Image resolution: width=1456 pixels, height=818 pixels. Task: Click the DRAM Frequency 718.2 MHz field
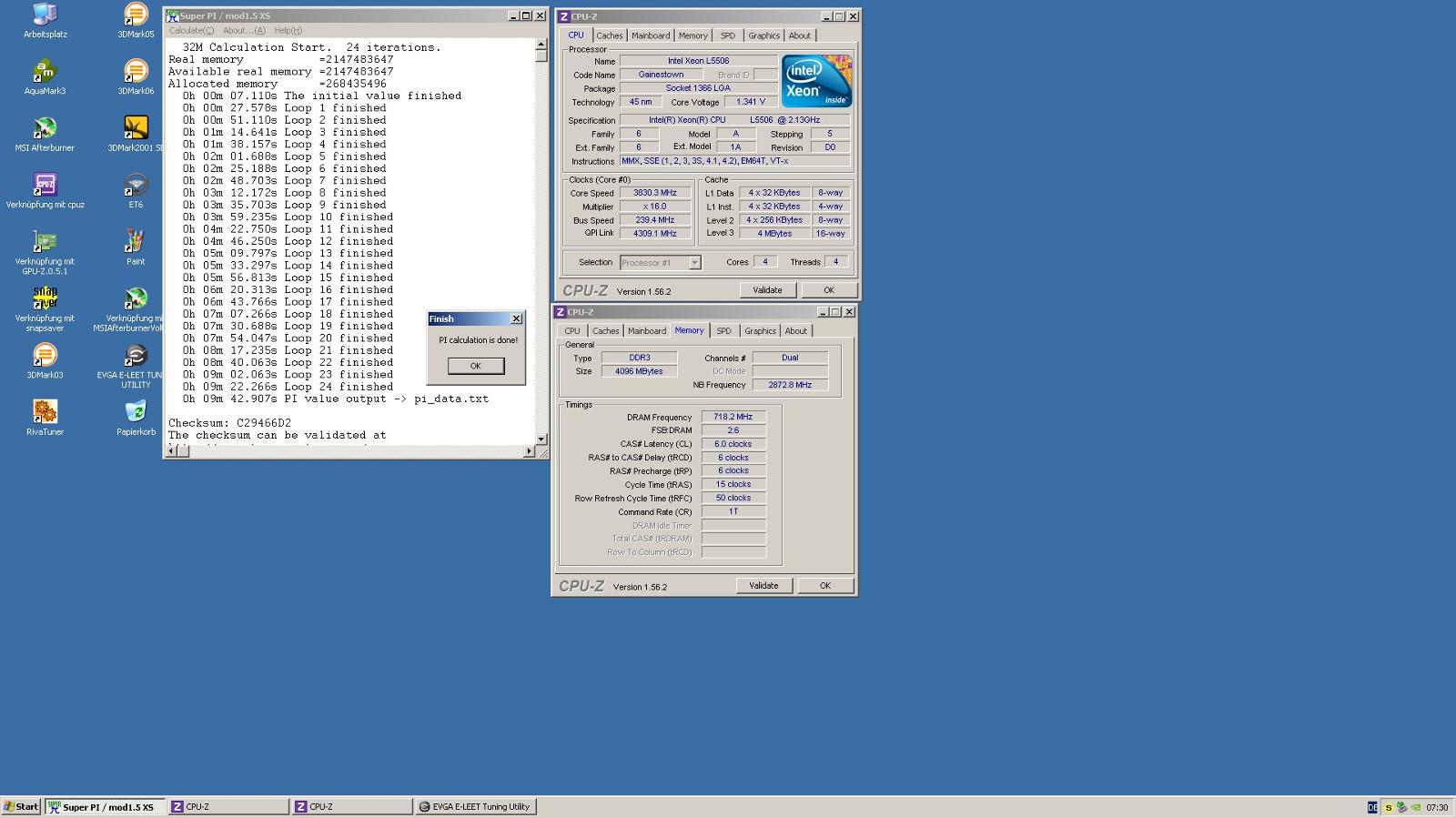pos(733,417)
